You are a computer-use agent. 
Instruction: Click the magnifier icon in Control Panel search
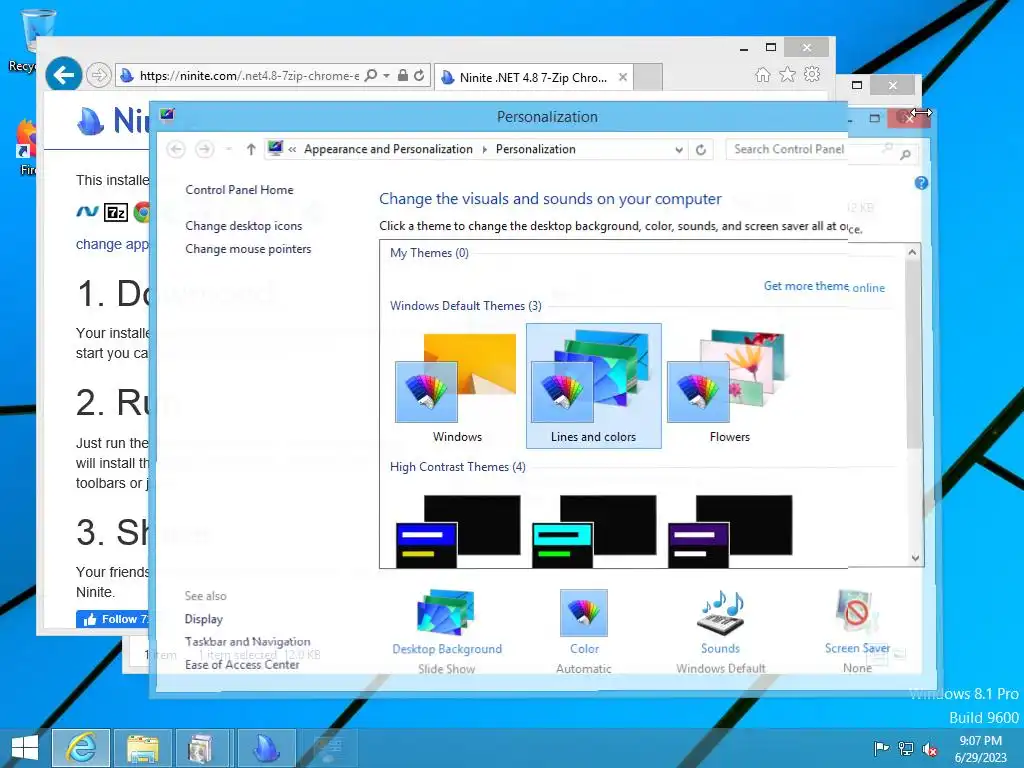coord(905,154)
